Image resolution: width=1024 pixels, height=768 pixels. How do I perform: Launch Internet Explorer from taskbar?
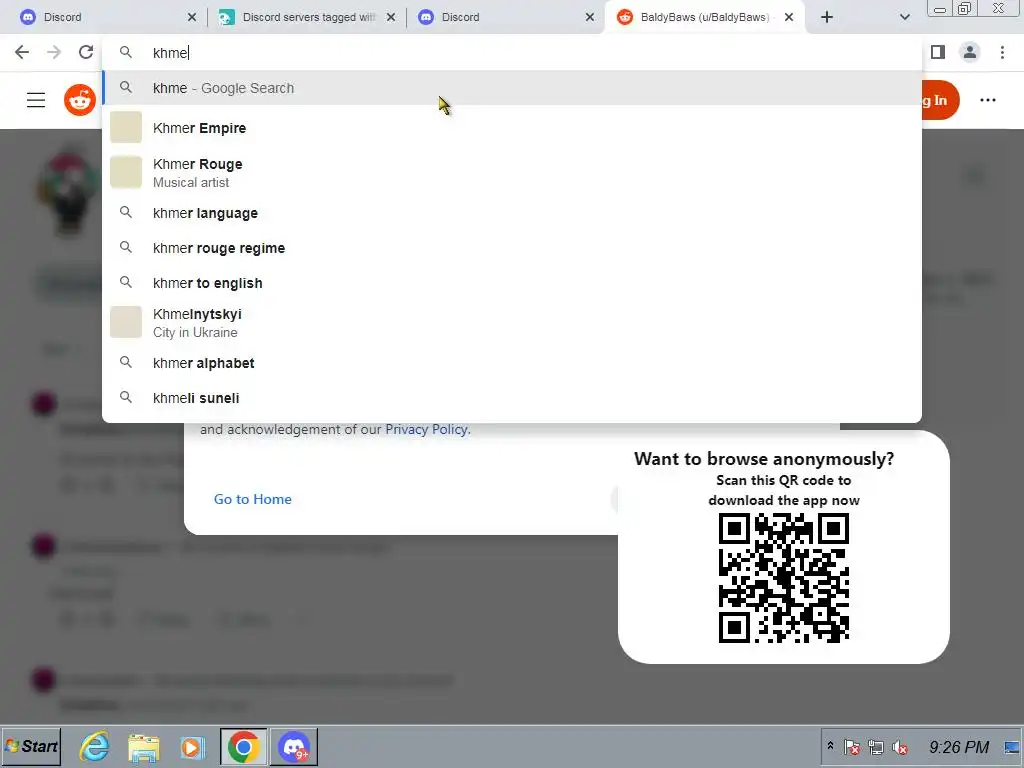[x=95, y=746]
